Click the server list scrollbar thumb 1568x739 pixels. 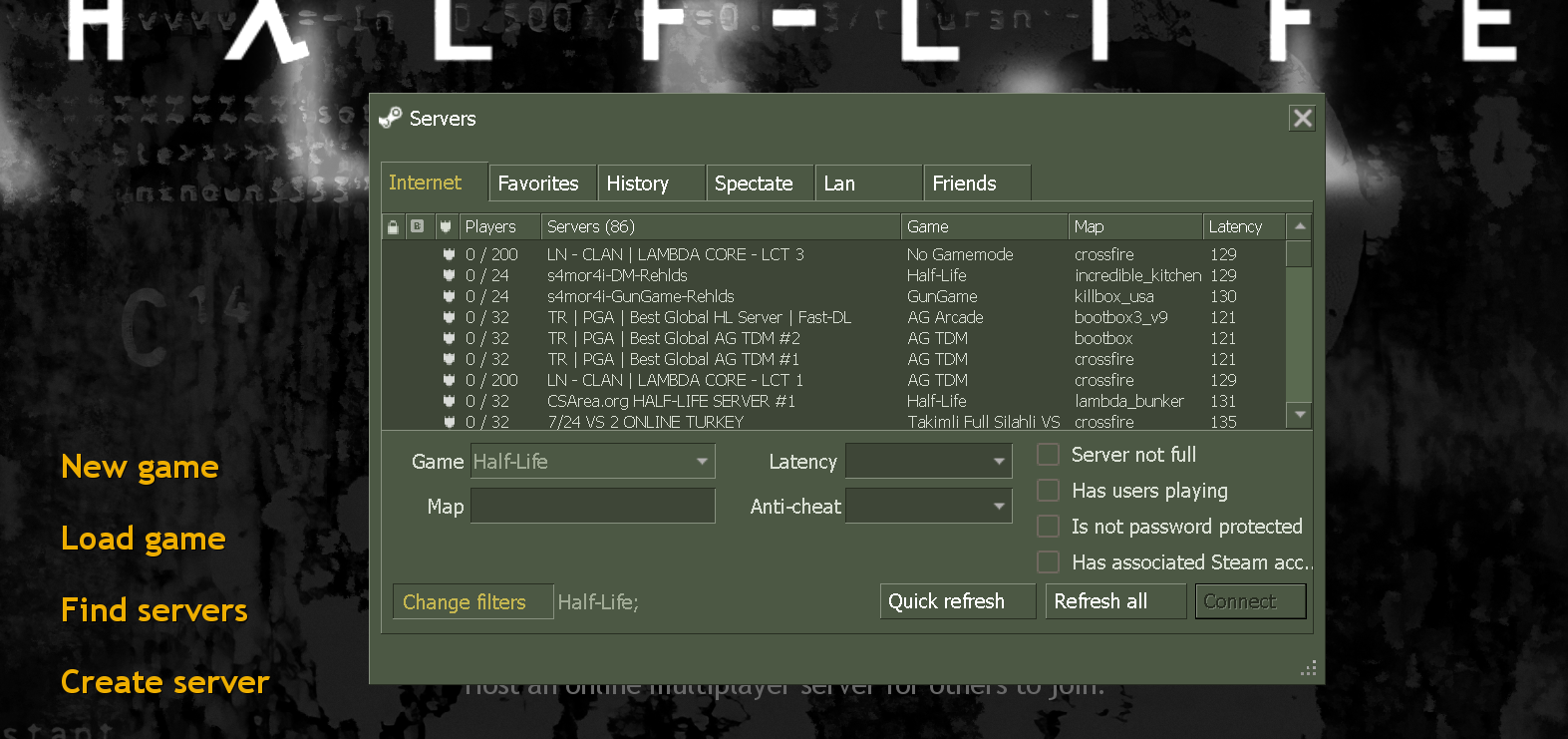click(x=1299, y=253)
